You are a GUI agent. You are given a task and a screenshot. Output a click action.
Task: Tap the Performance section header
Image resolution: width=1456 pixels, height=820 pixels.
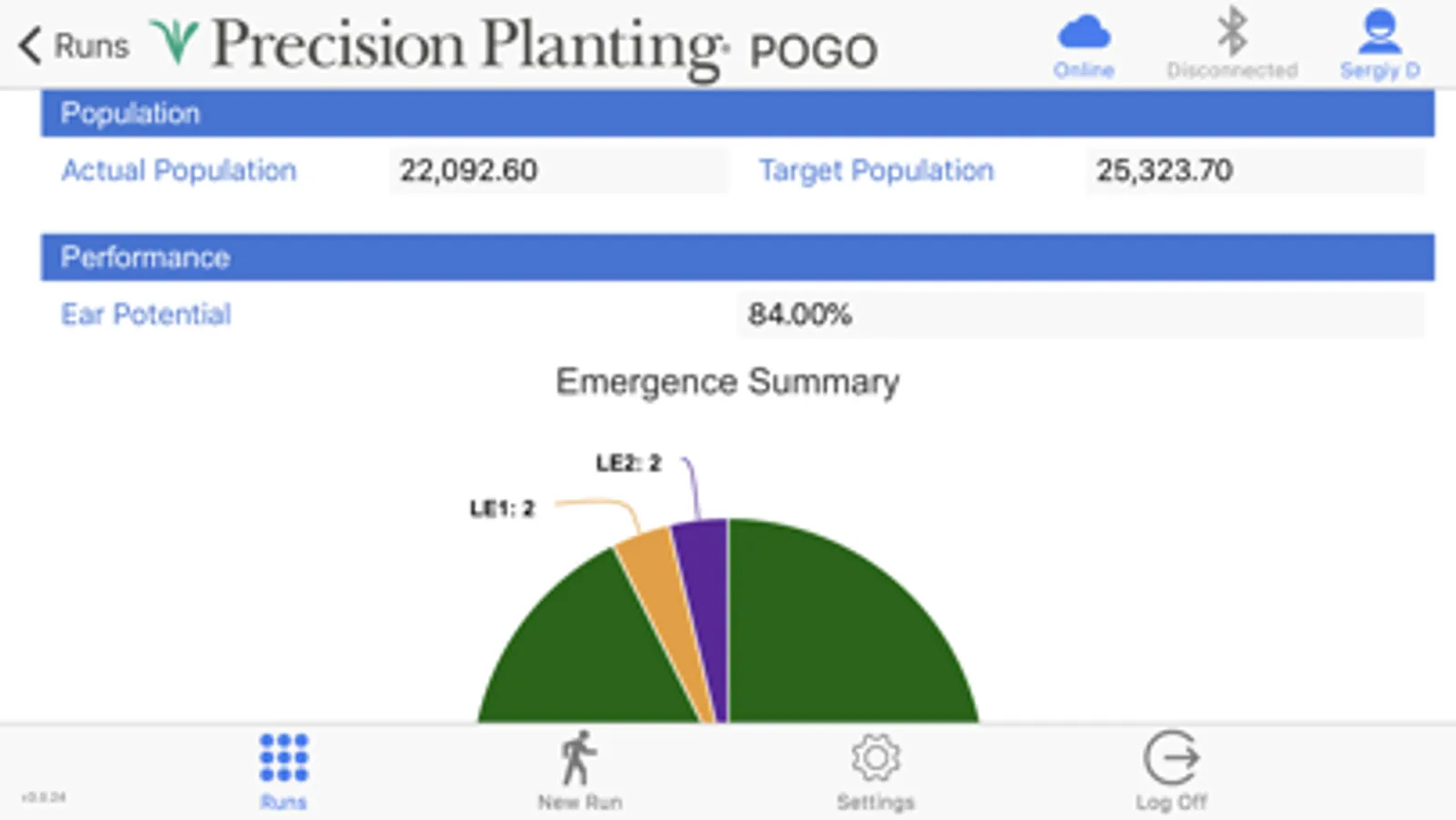(738, 257)
